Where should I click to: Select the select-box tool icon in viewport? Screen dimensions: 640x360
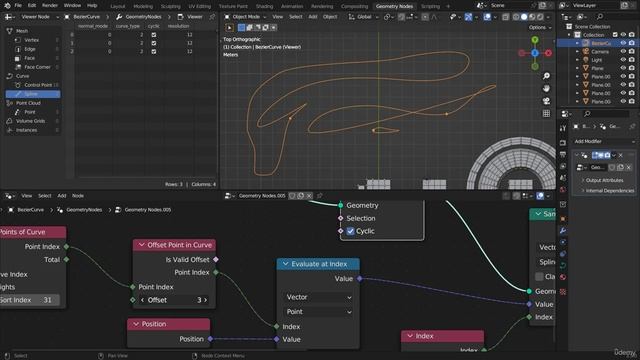pyautogui.click(x=229, y=28)
